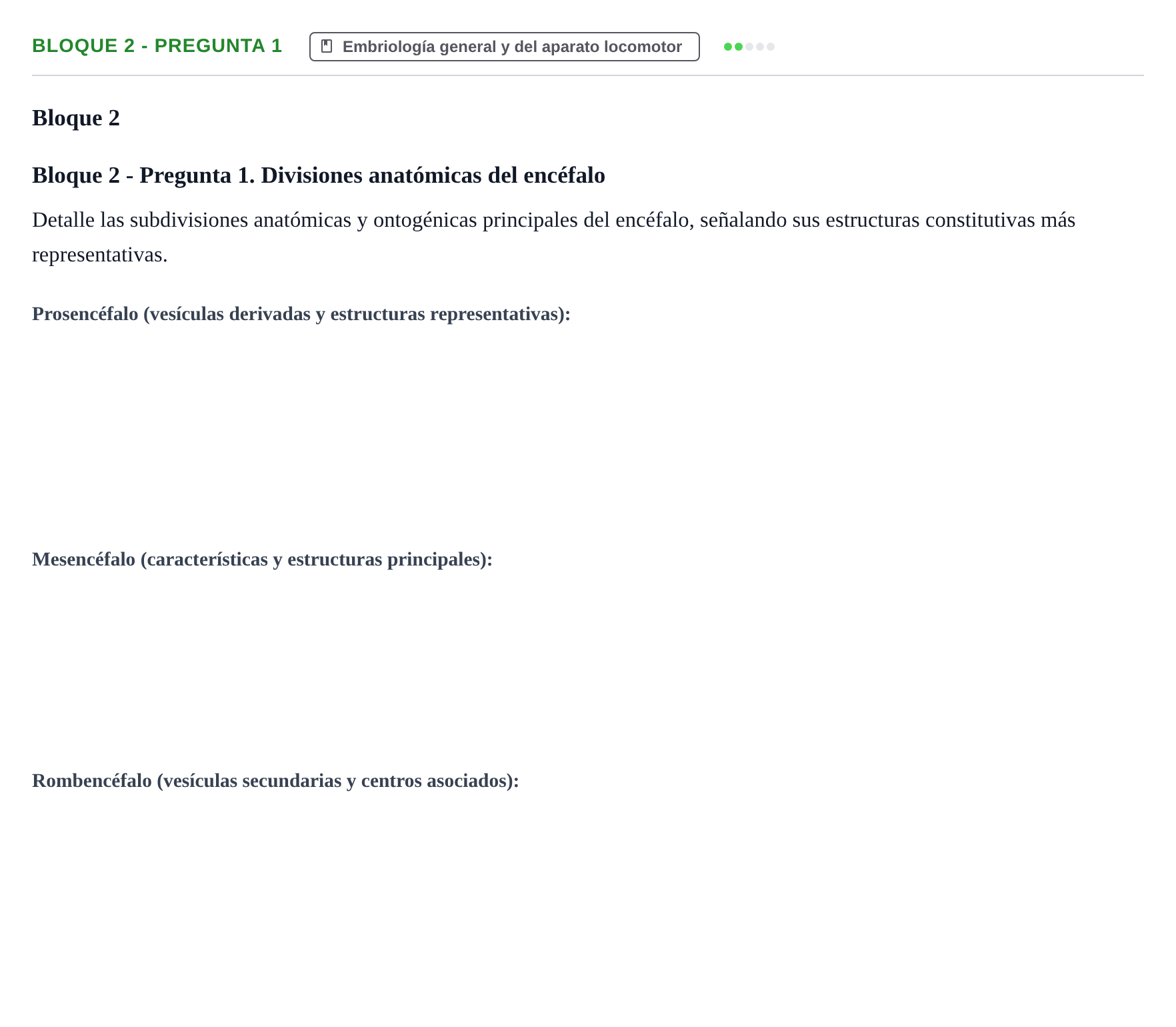Image resolution: width=1176 pixels, height=1027 pixels.
Task: Click the green difficulty dots indicator
Action: (749, 47)
